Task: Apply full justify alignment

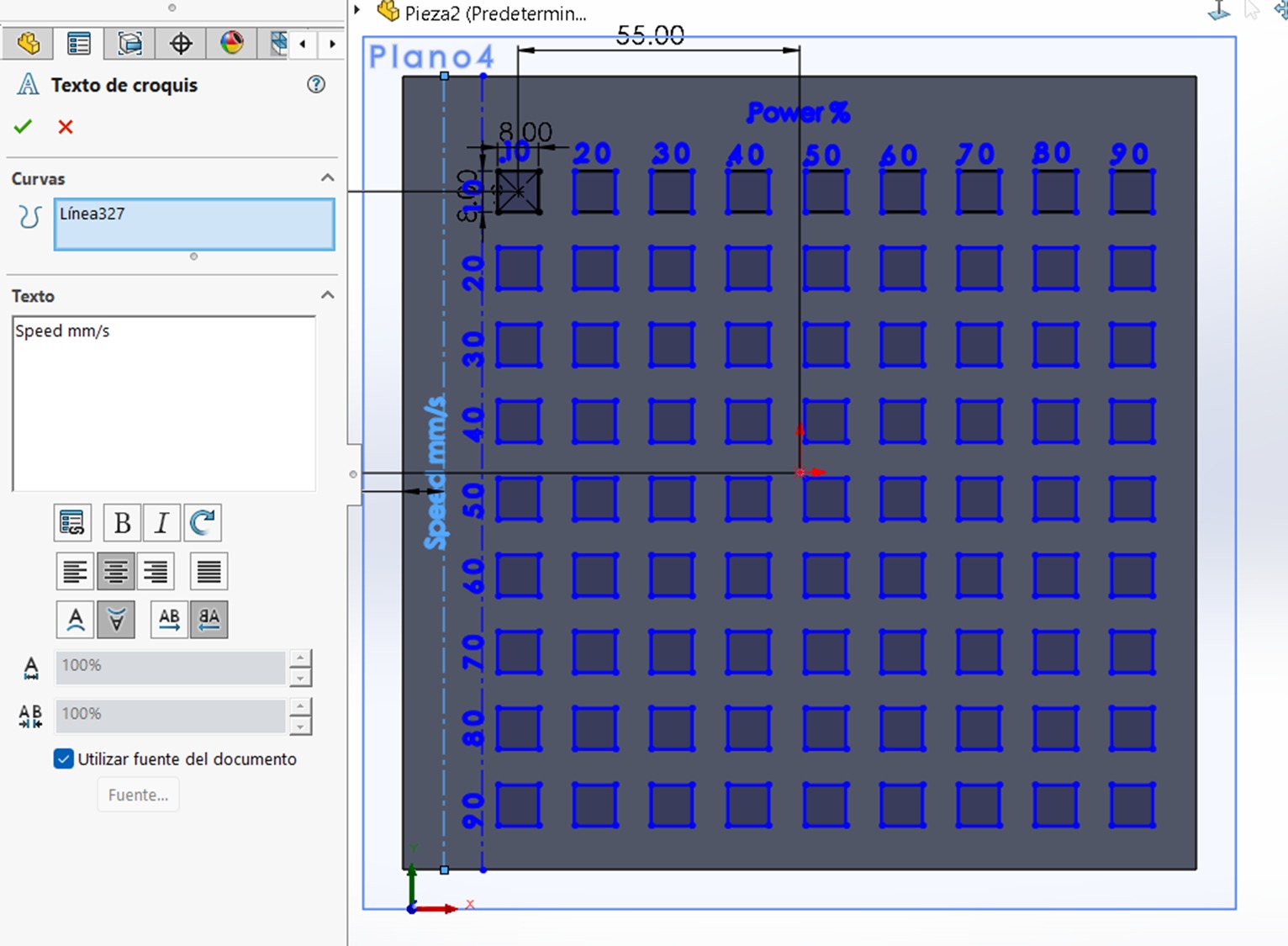Action: point(209,572)
